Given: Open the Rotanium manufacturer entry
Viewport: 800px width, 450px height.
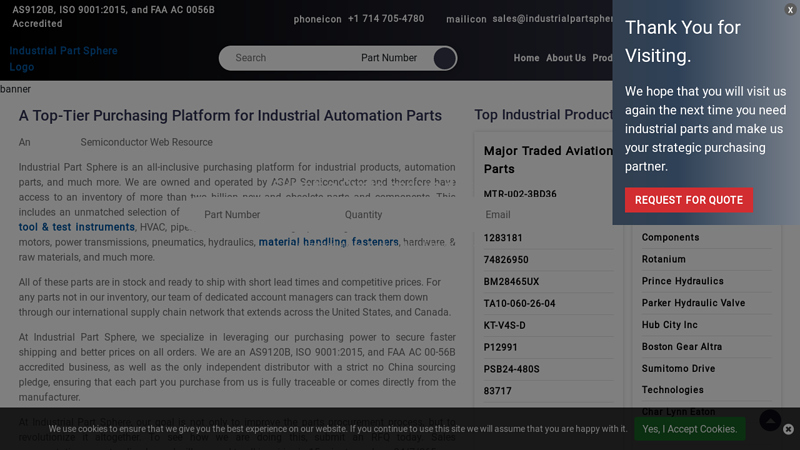Looking at the screenshot, I should pyautogui.click(x=663, y=259).
